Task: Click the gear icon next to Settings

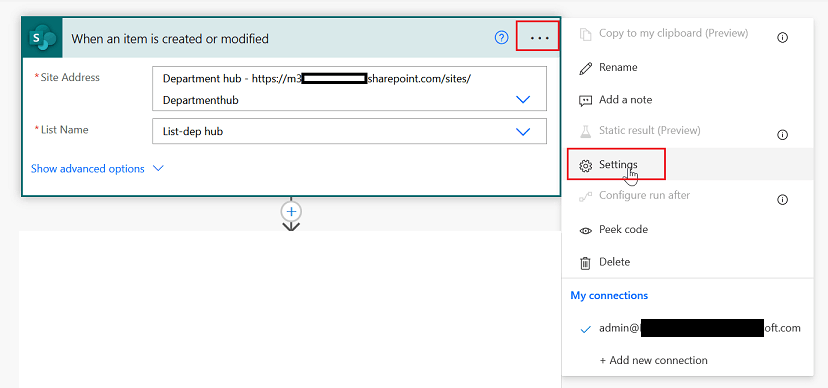Action: (x=585, y=165)
